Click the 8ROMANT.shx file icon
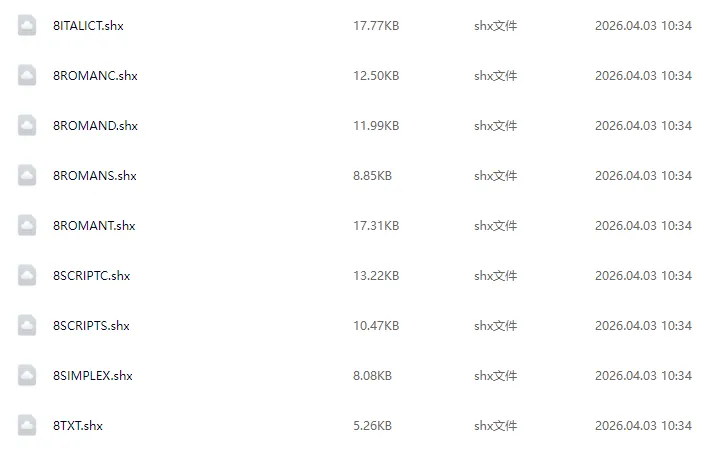This screenshot has height=450, width=706. 27,226
